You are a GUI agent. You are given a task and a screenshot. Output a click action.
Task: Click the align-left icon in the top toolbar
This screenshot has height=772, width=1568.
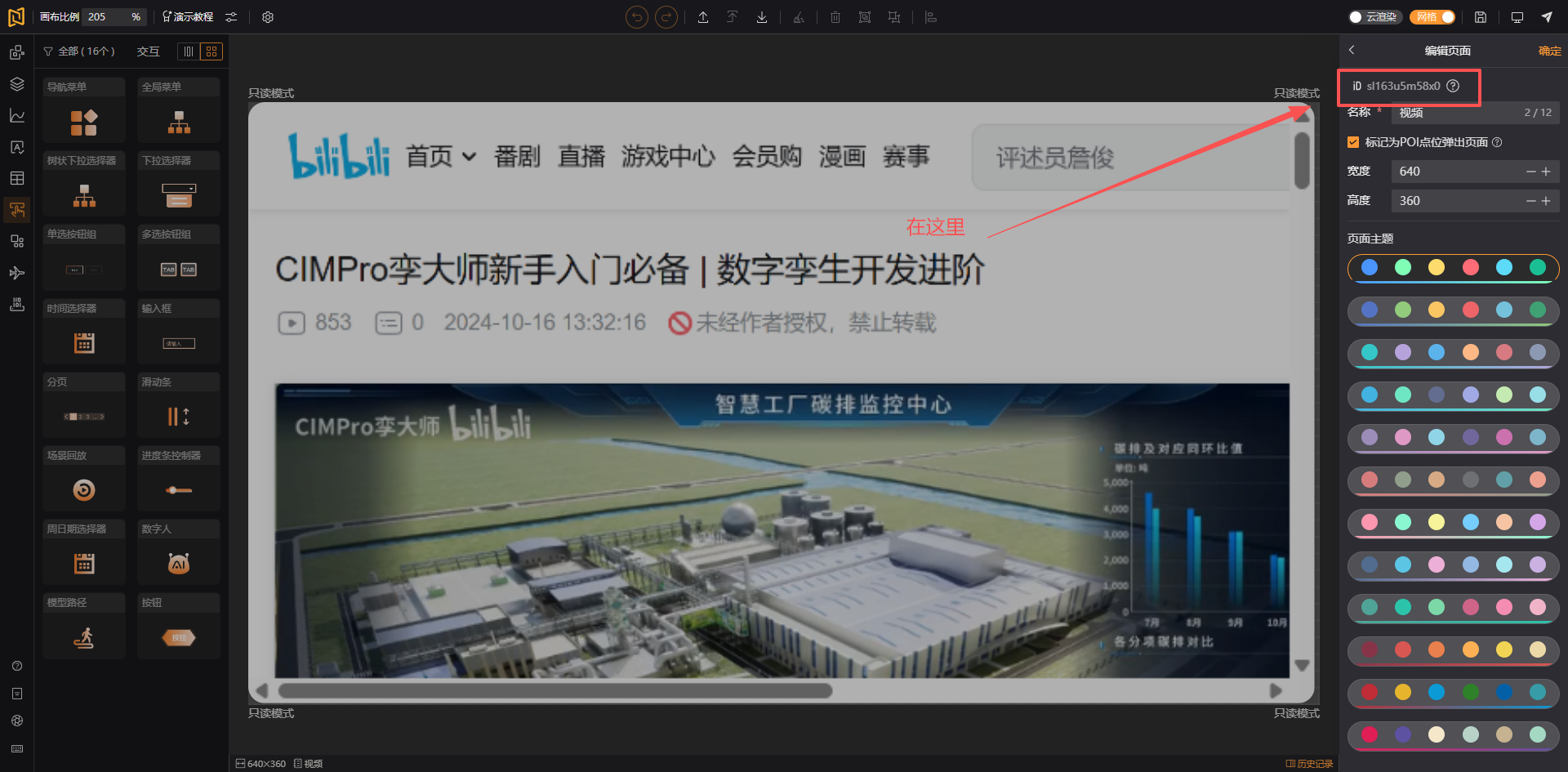point(931,17)
